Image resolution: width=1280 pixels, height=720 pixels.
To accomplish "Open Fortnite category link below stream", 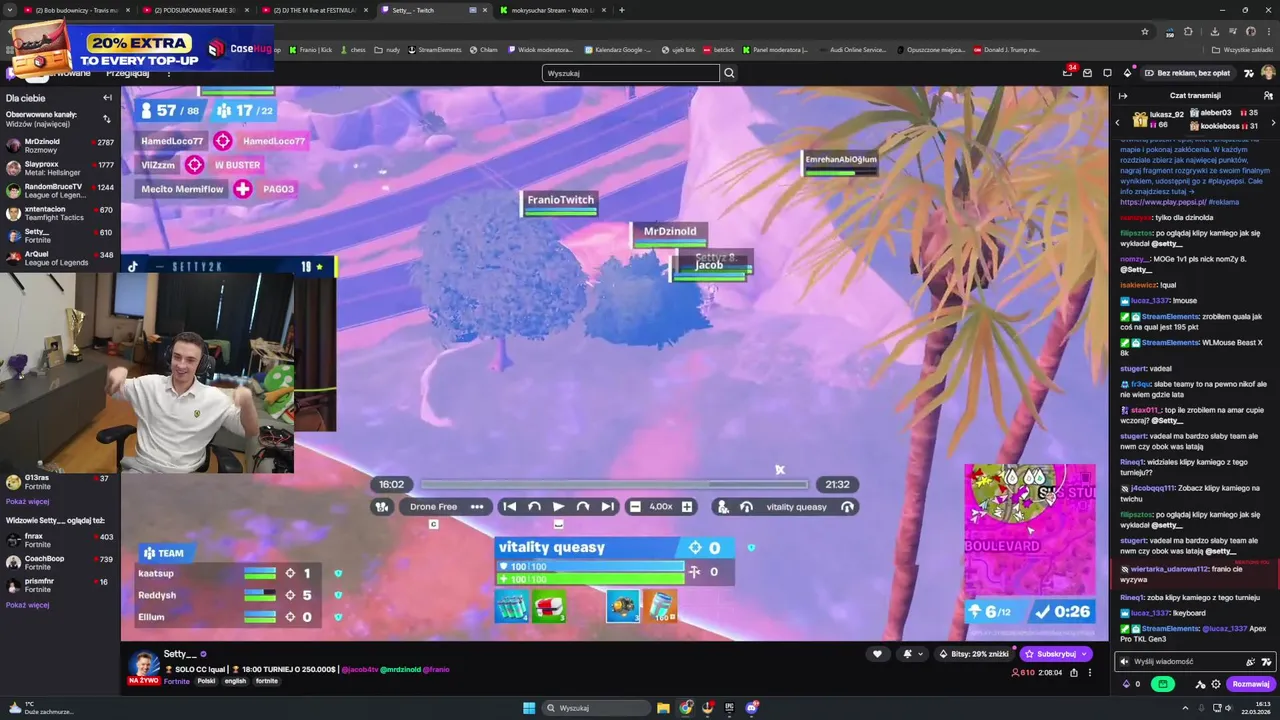I will pyautogui.click(x=177, y=681).
